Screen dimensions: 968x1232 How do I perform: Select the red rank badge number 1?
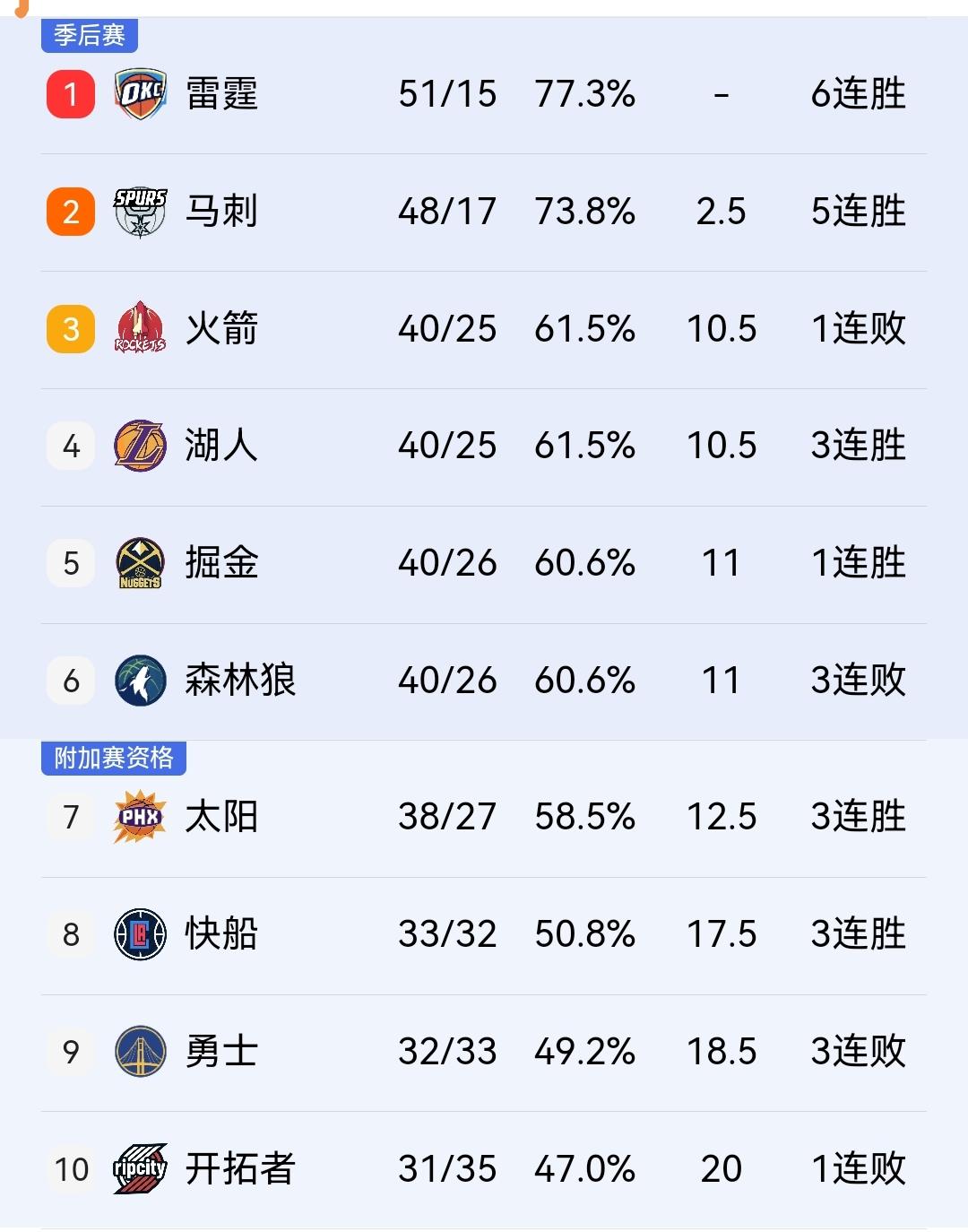70,95
